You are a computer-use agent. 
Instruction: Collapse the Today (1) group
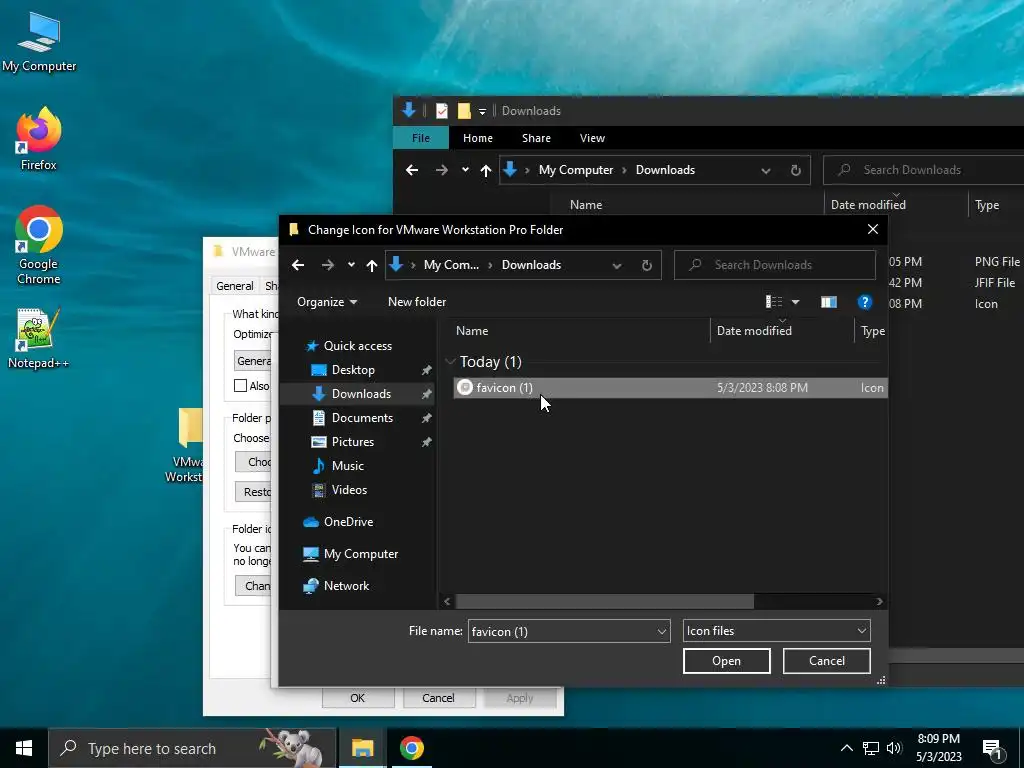click(x=450, y=362)
